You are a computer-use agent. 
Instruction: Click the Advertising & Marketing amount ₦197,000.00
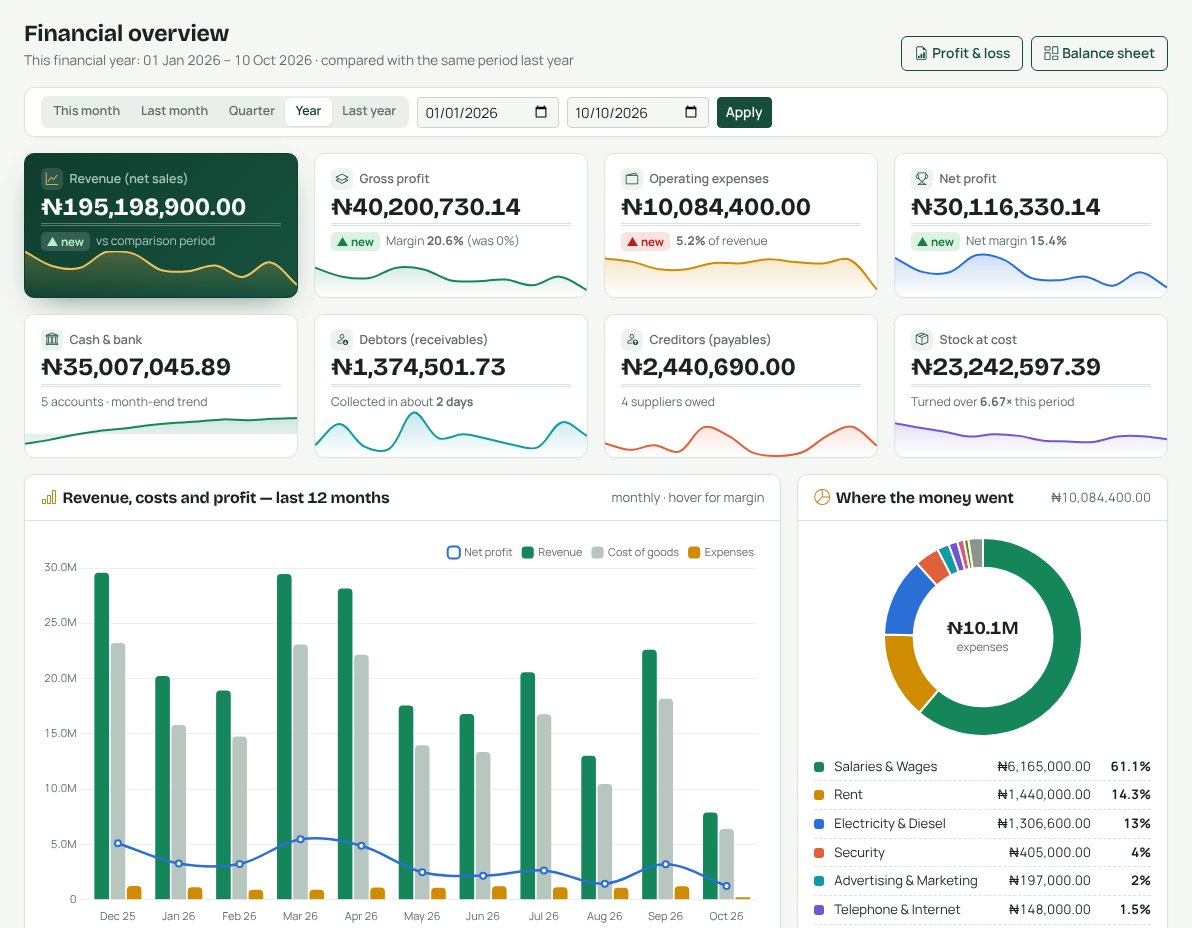coord(1049,881)
